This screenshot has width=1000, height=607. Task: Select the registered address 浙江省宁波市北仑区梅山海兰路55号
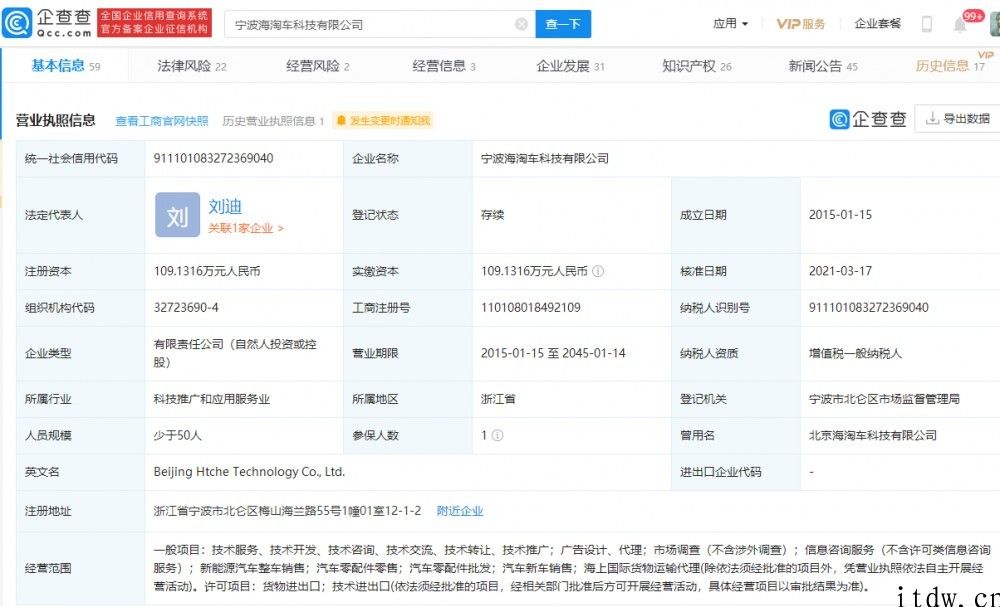(x=287, y=511)
